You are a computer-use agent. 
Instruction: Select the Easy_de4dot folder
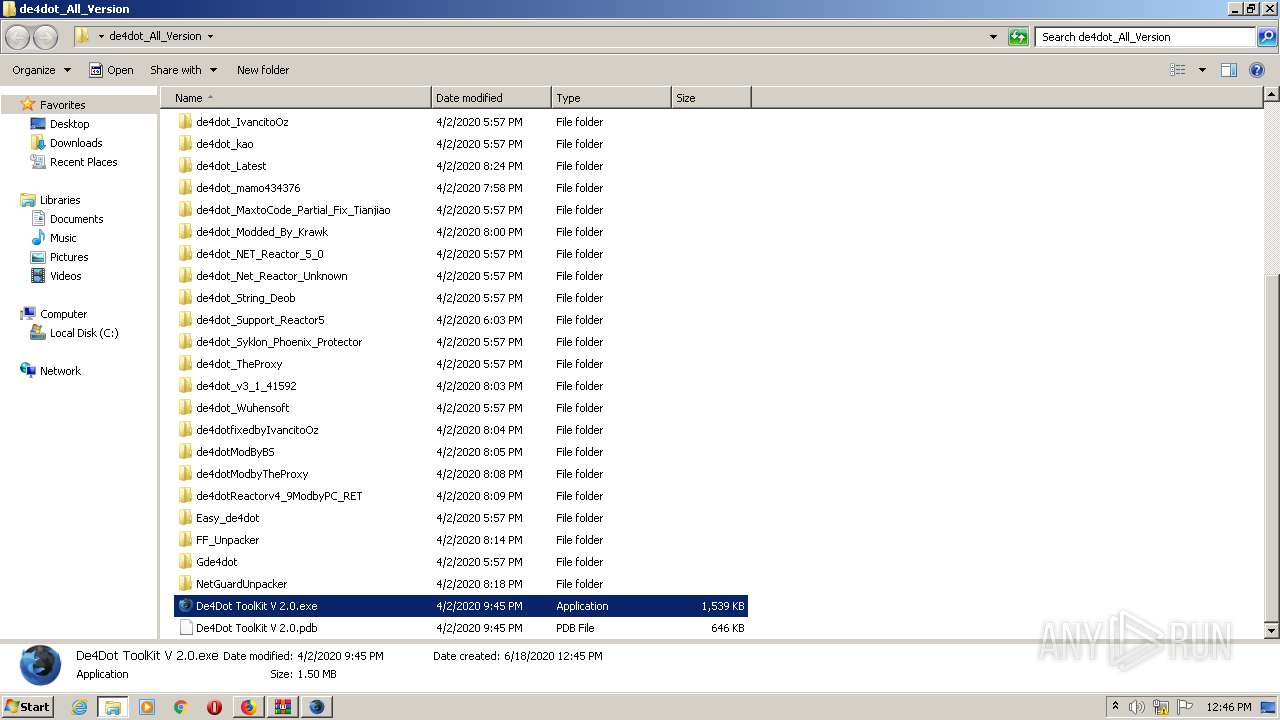point(227,518)
